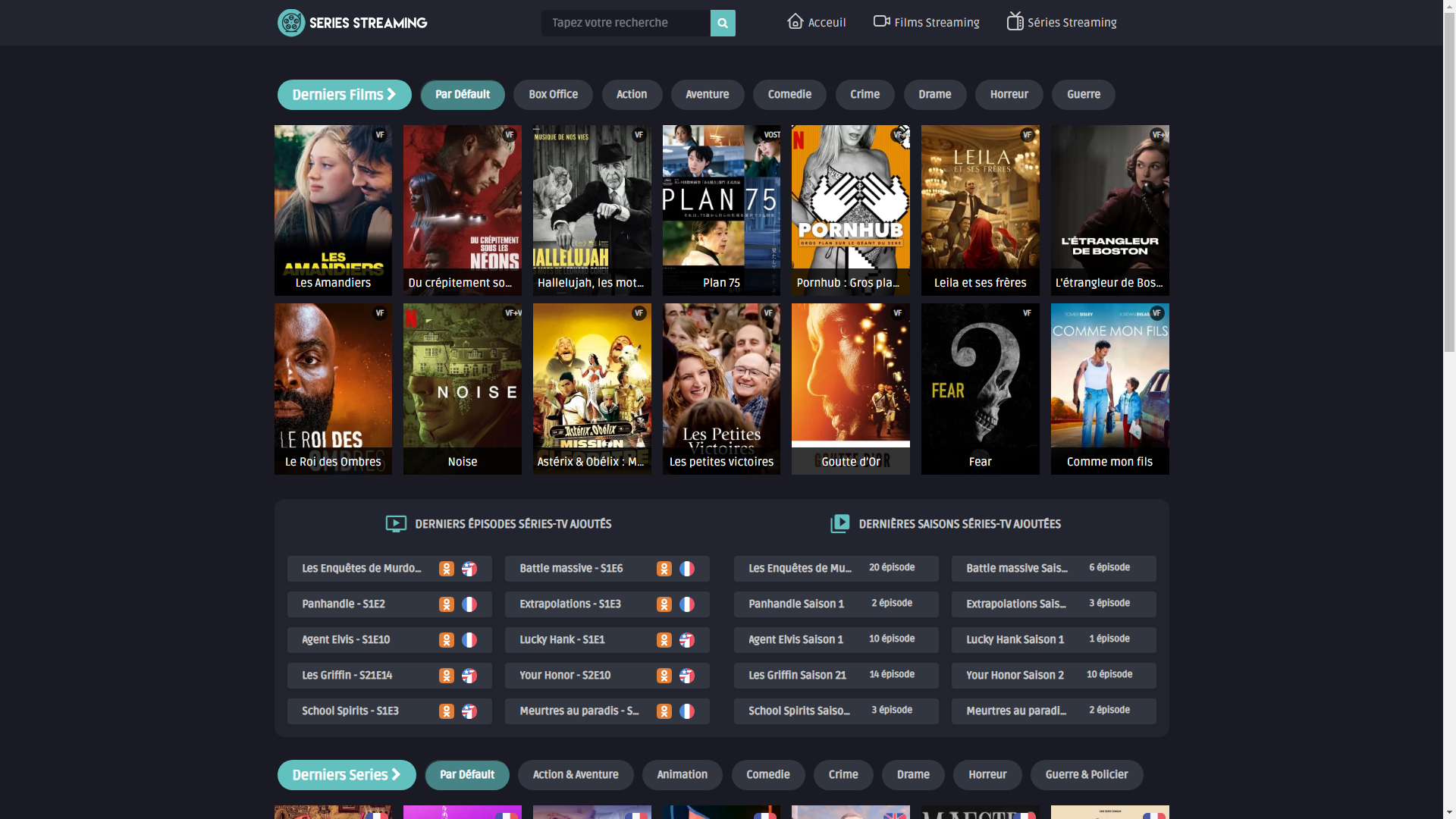Screen dimensions: 1456x819
Task: Filter films by Comedie
Action: 789,95
